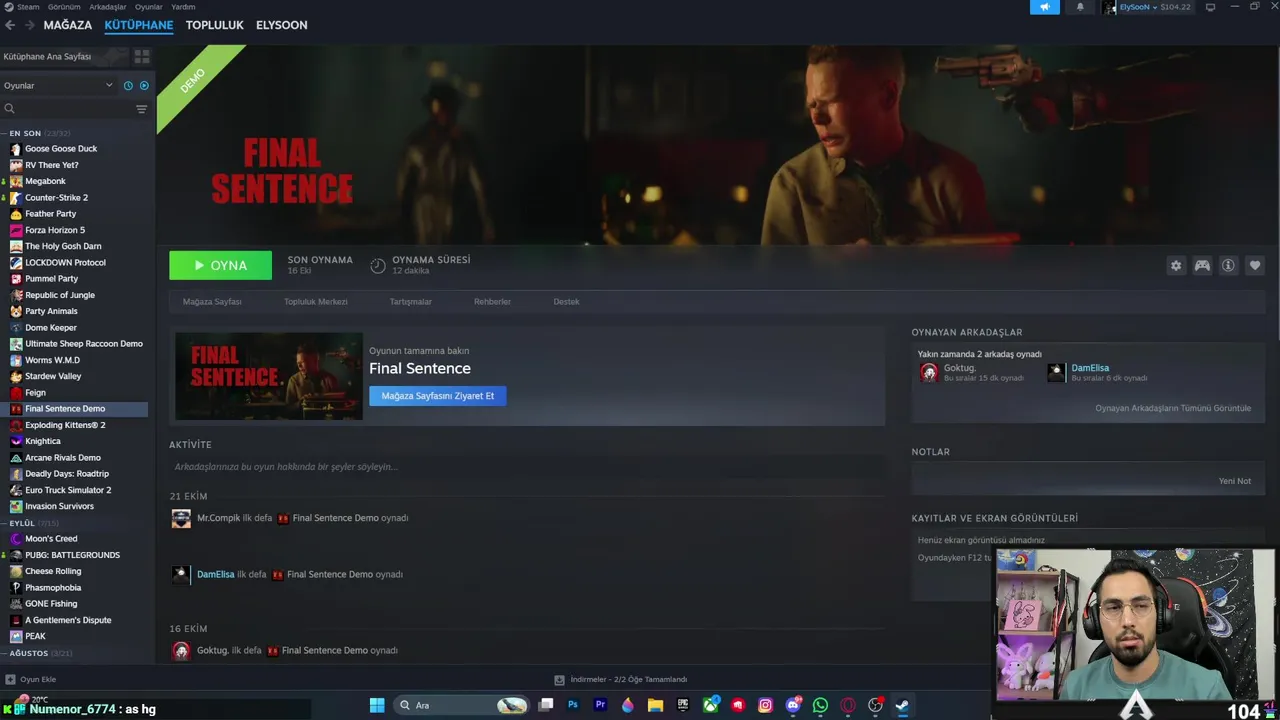Screen dimensions: 1280x720
Task: Open the Oyunlar menu in menu bar
Action: [149, 7]
